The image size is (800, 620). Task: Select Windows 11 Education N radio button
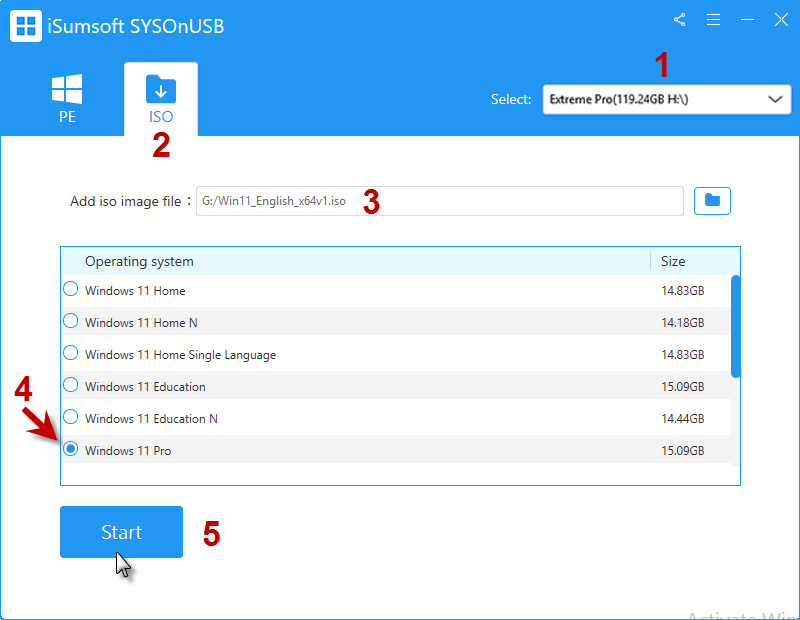70,417
